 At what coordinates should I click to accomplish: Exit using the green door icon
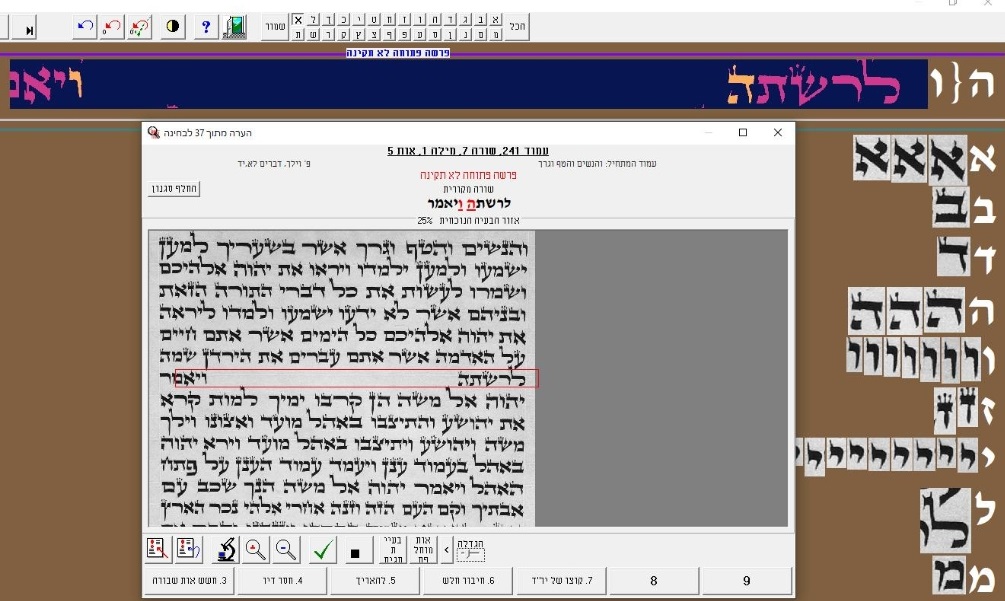236,27
